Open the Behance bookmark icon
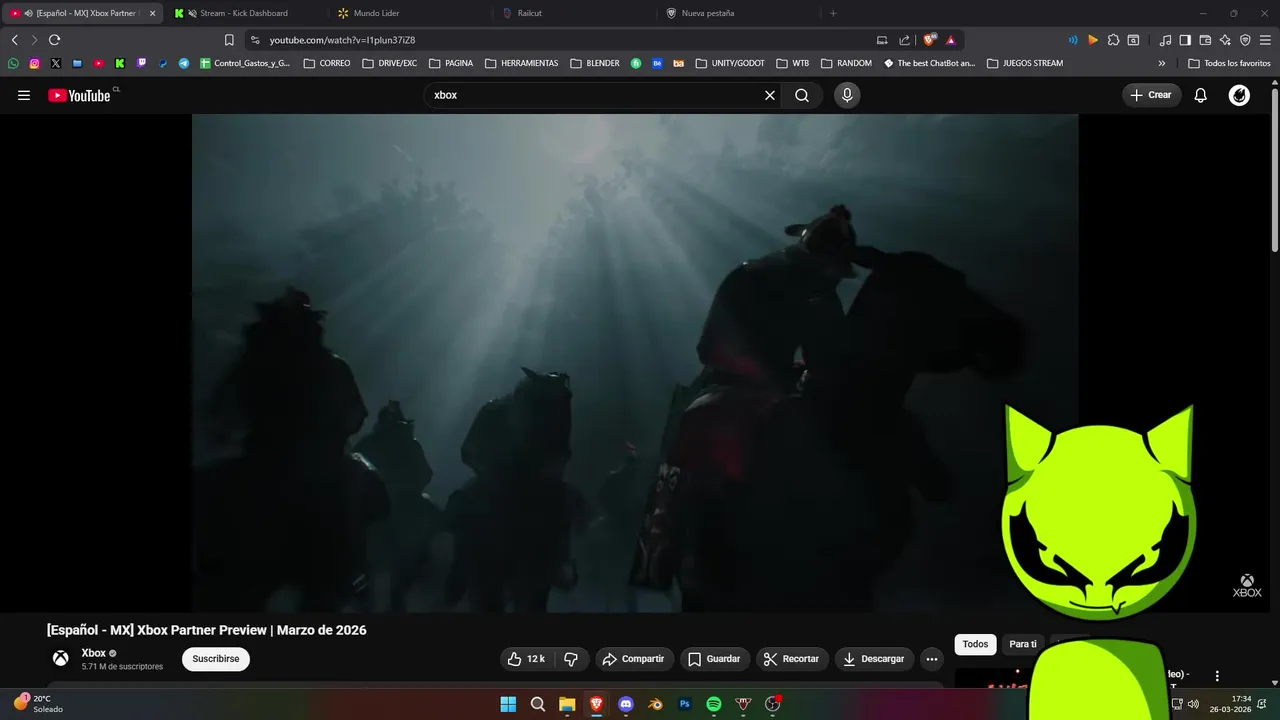The width and height of the screenshot is (1280, 720). click(x=657, y=63)
